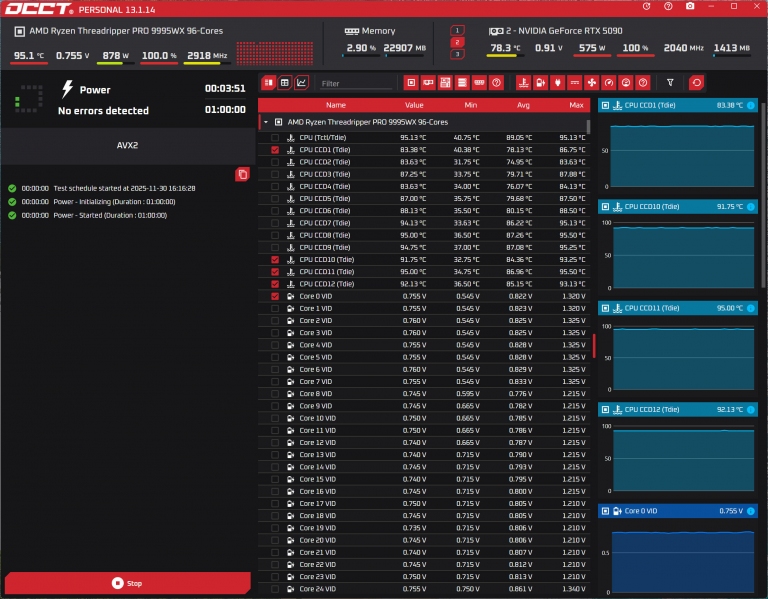The width and height of the screenshot is (768, 599).
Task: Select GPU slot 1 in the GPU selector
Action: point(457,31)
